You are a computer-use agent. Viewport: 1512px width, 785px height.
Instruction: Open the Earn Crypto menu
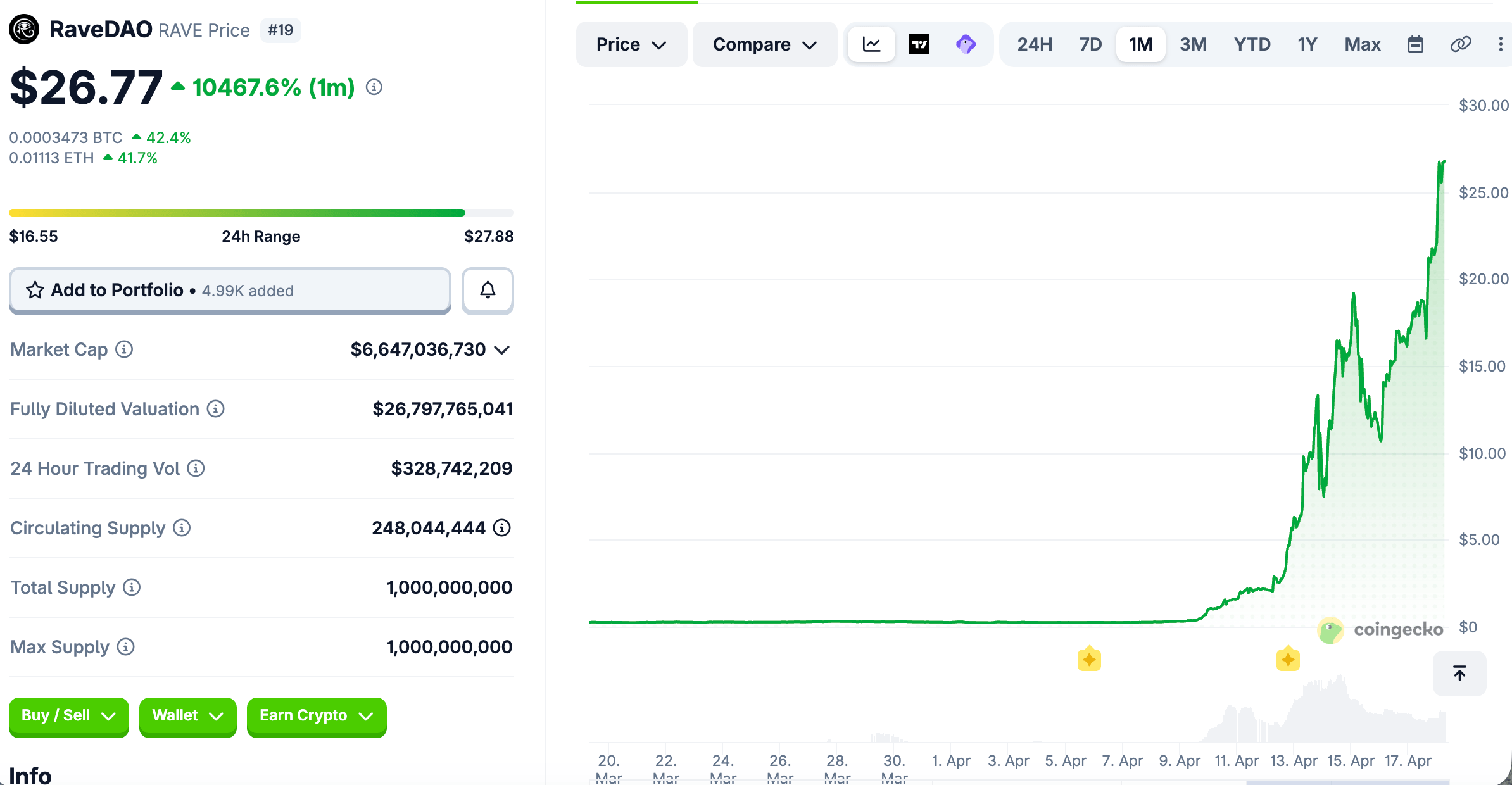(316, 716)
